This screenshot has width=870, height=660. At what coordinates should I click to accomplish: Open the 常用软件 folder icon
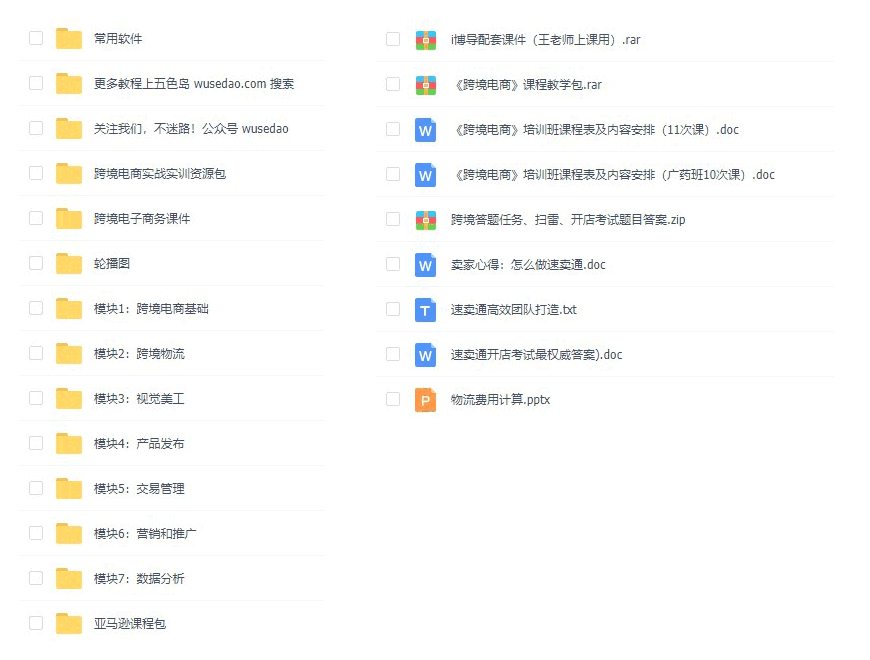click(69, 38)
